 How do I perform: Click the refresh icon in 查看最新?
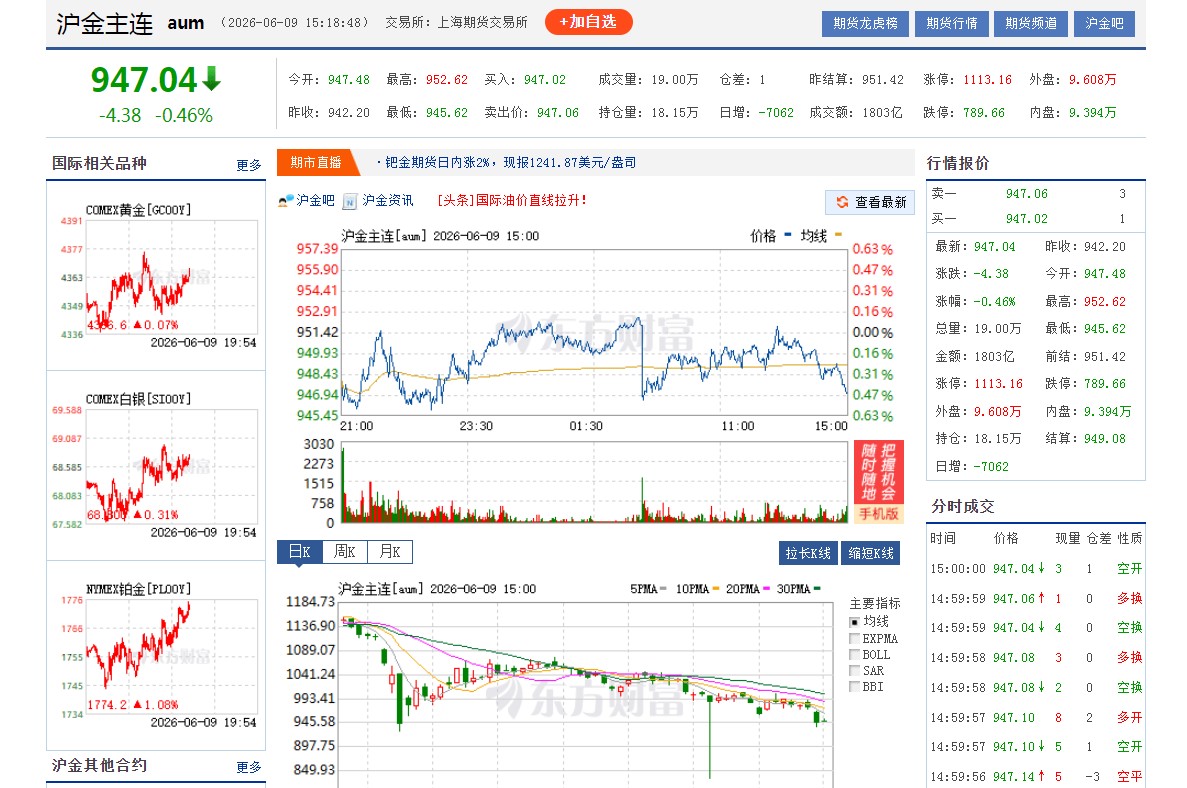pyautogui.click(x=842, y=202)
